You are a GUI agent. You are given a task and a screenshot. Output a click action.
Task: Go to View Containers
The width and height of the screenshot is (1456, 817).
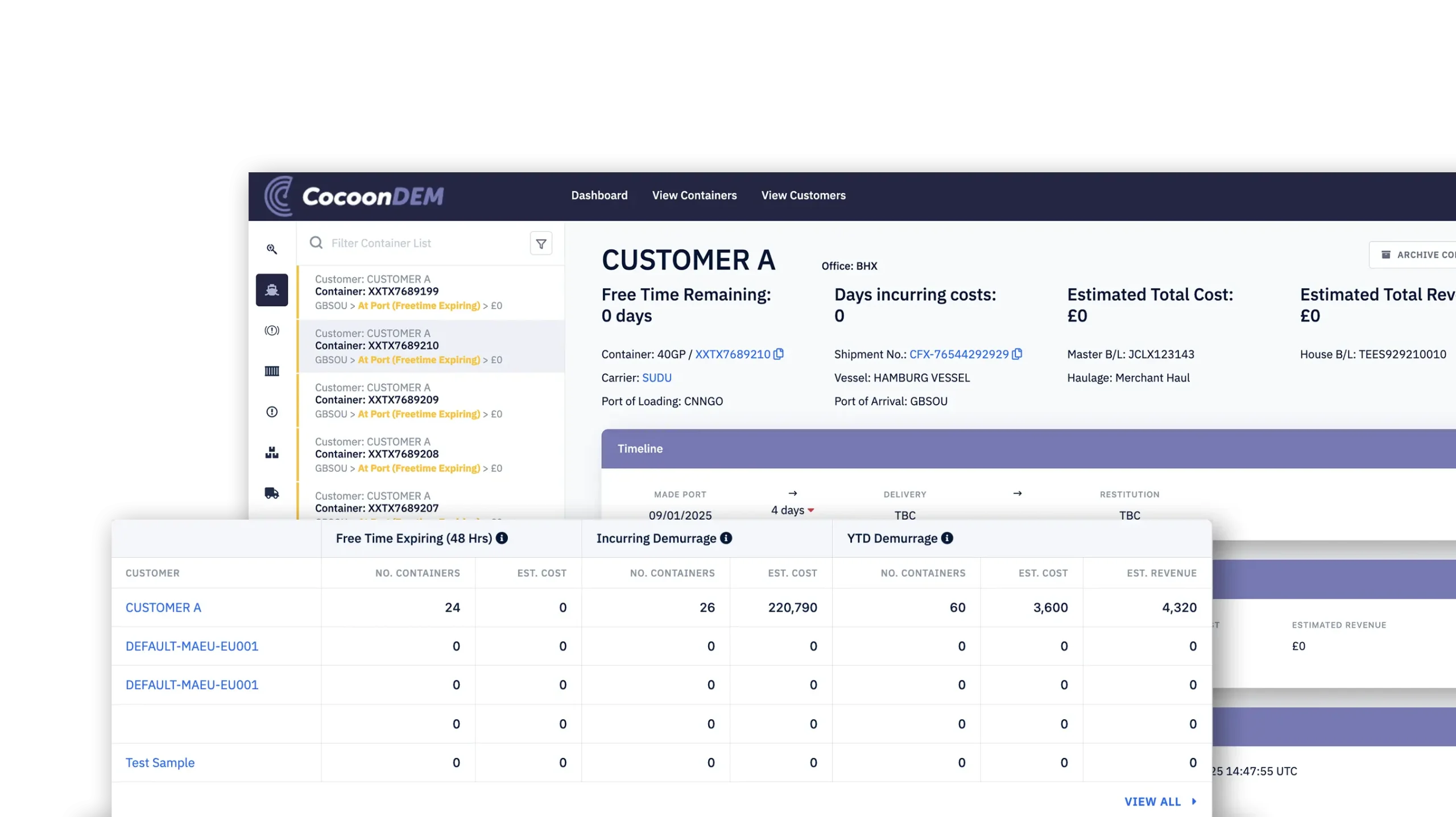tap(694, 195)
